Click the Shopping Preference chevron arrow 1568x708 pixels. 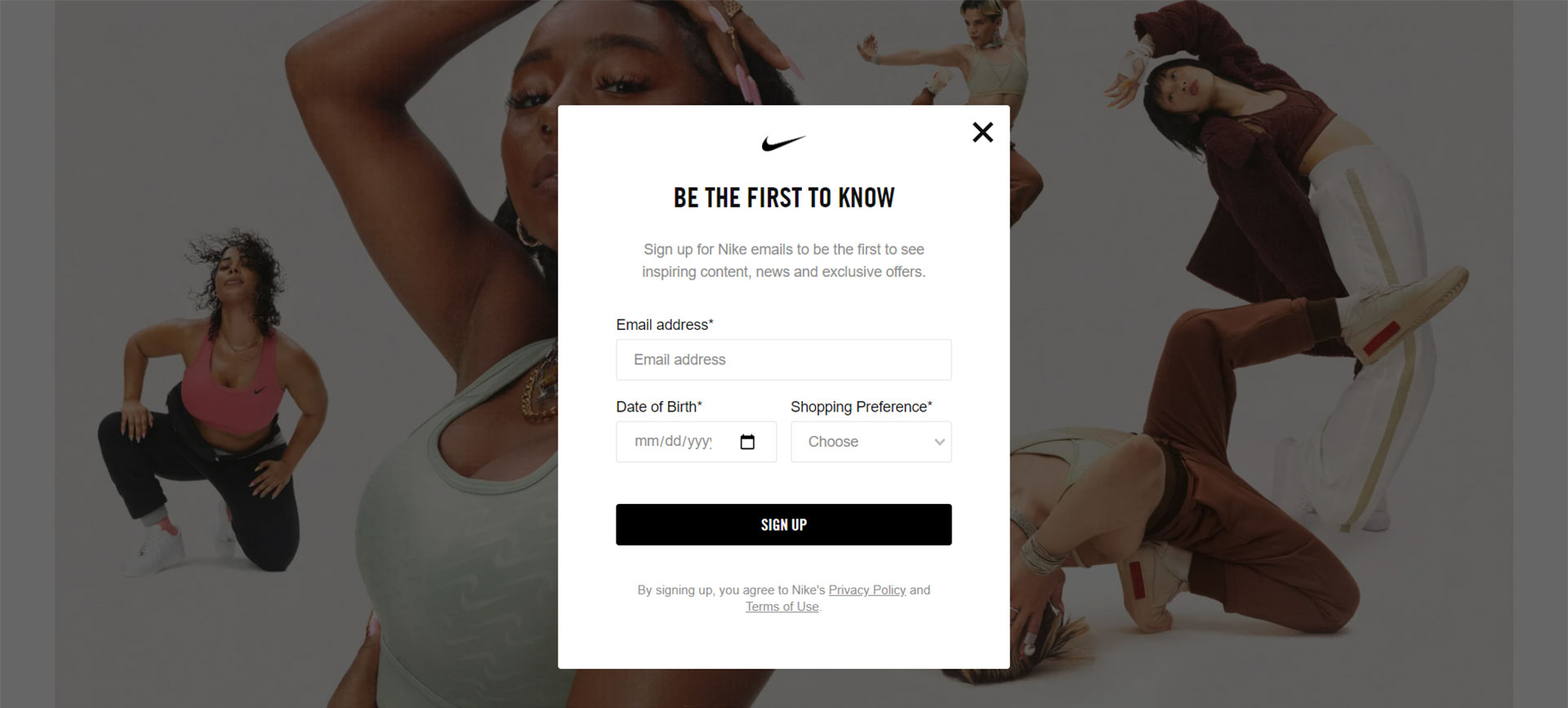click(939, 442)
